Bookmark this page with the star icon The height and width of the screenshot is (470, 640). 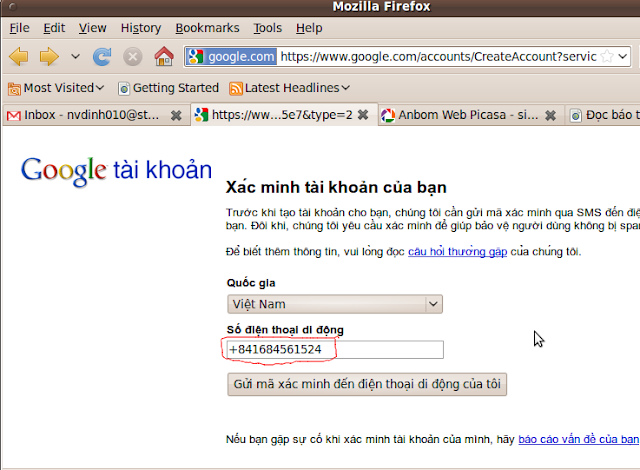point(607,56)
